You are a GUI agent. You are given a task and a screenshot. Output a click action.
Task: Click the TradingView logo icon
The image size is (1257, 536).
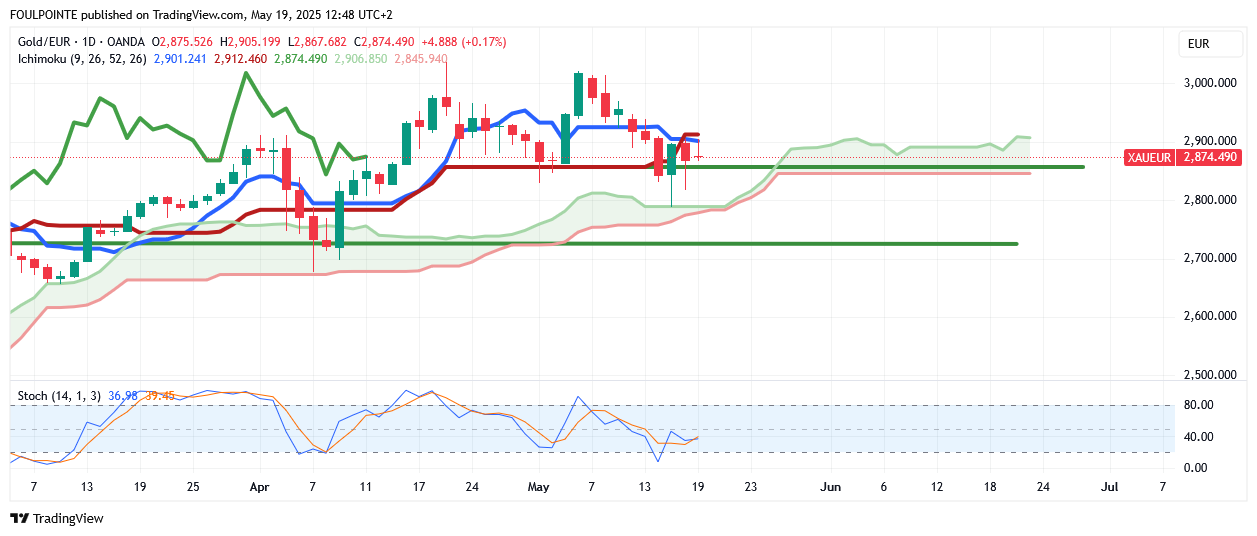[19, 519]
